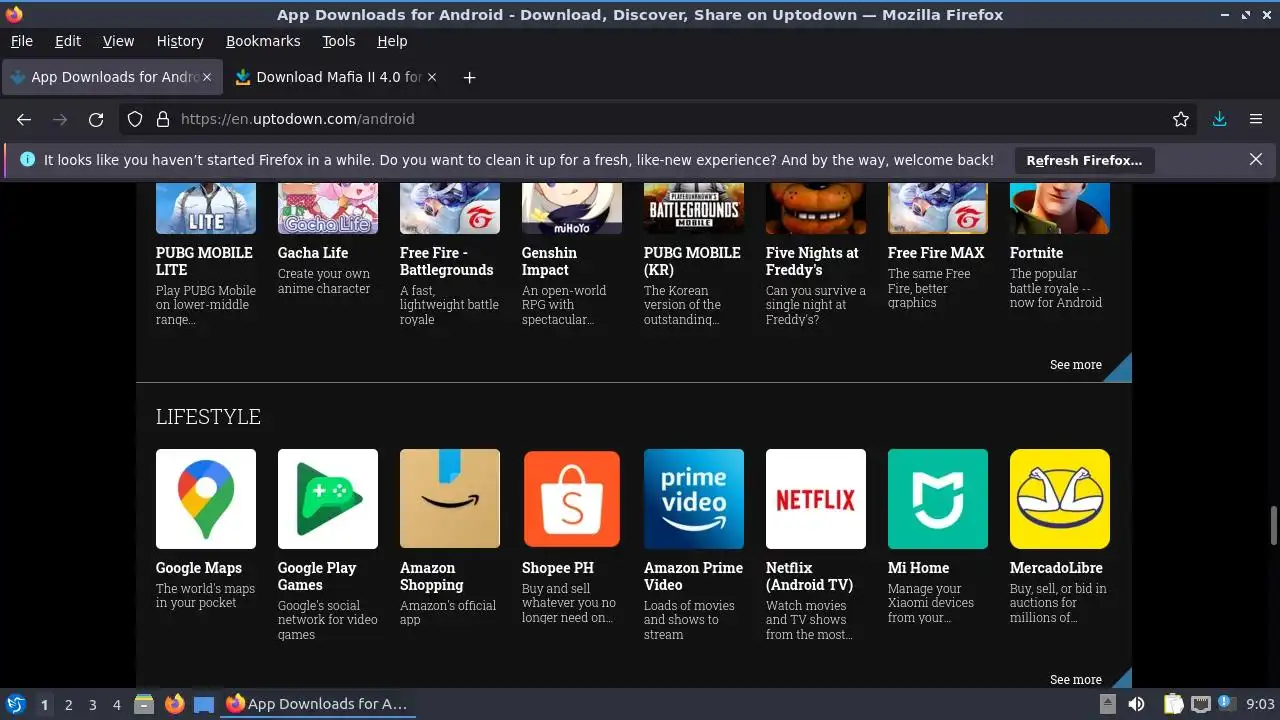Click See more under Lifestyle section
1280x720 pixels.
click(1076, 680)
